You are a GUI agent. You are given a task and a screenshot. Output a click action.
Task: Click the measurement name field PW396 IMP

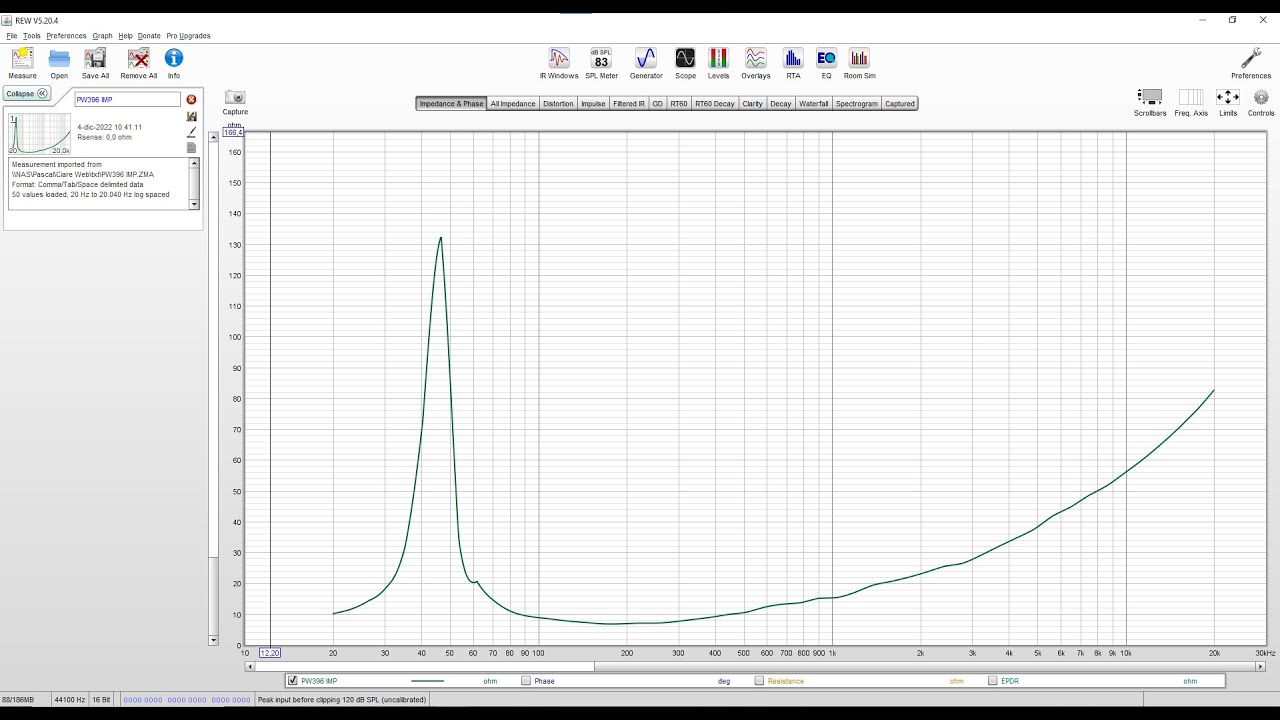127,100
